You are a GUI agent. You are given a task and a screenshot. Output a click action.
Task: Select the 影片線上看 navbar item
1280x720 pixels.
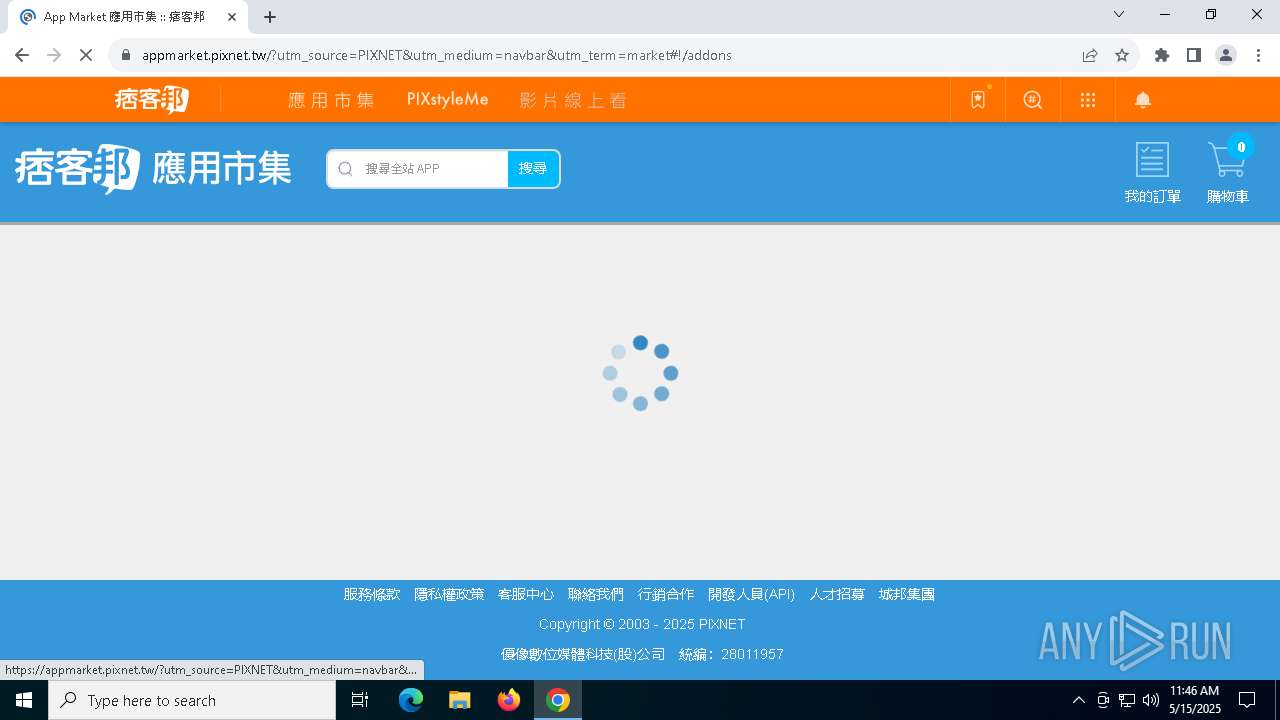click(x=573, y=99)
